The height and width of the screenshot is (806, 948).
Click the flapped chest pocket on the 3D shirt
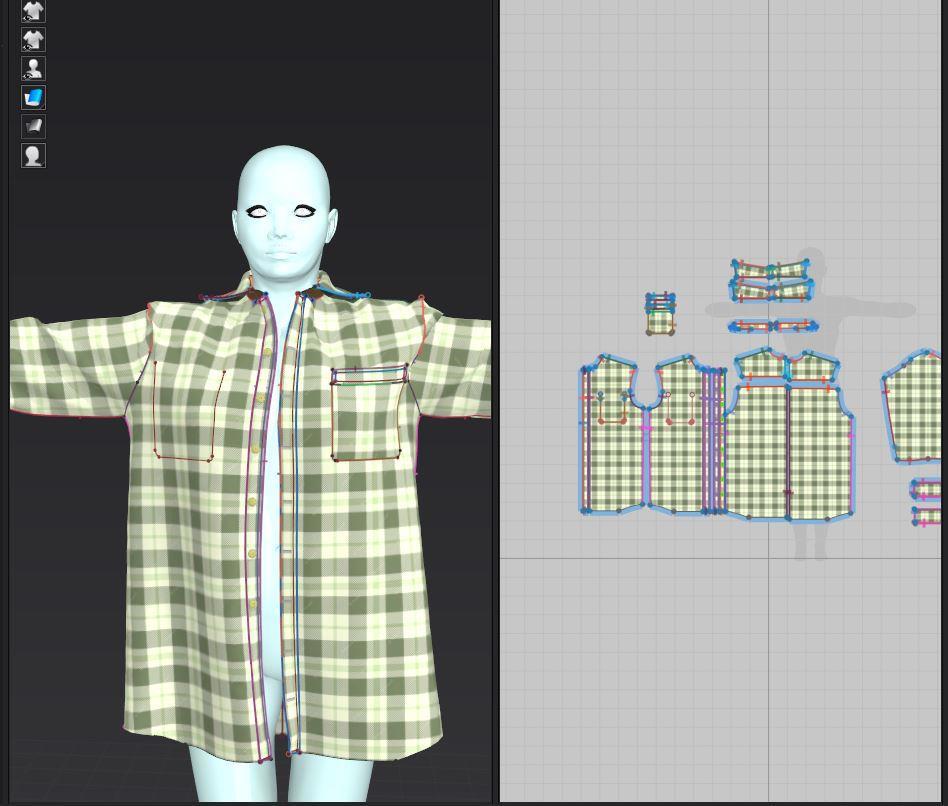(367, 415)
